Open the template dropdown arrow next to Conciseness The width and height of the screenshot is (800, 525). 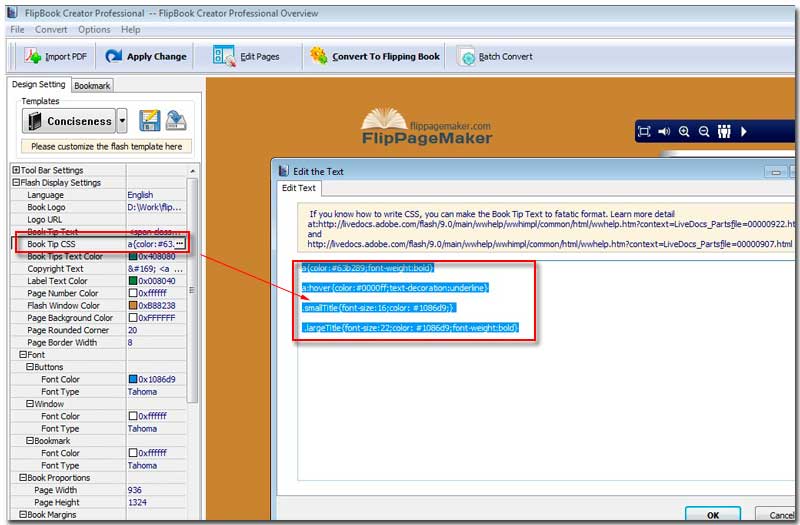(x=122, y=121)
